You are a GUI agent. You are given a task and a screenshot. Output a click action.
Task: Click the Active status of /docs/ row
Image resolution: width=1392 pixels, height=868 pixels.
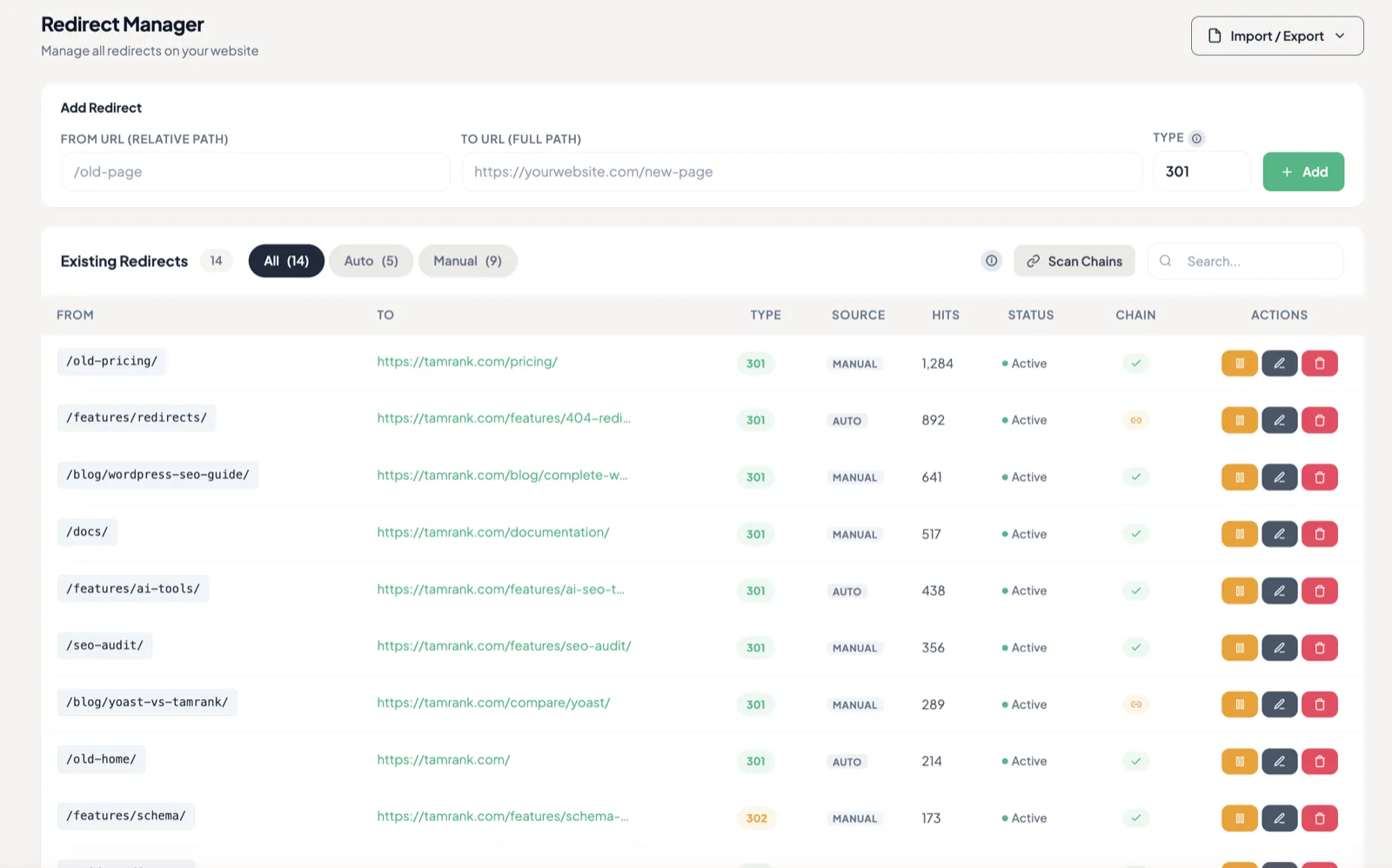[x=1024, y=534]
